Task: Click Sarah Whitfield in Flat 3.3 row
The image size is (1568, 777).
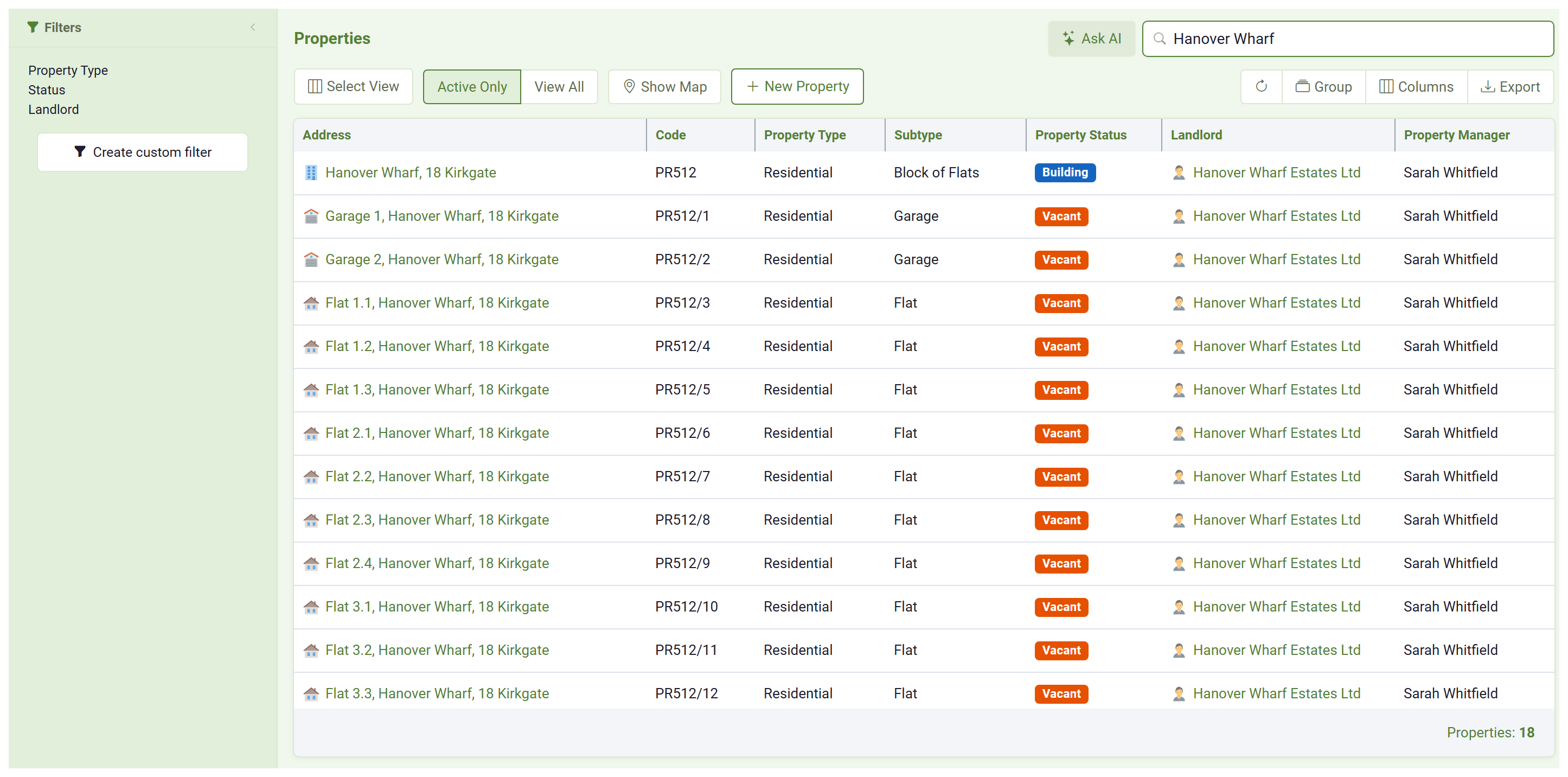Action: [1450, 693]
